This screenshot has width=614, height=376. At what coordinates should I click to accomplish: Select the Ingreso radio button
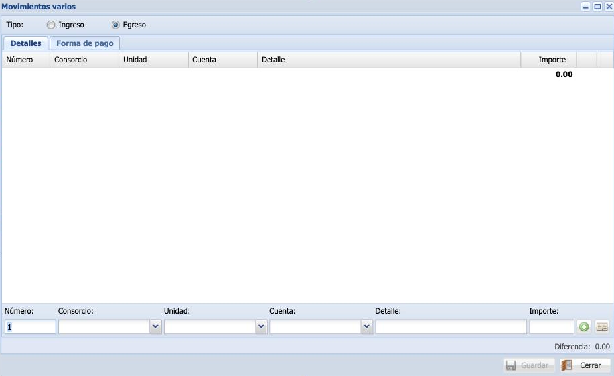pyautogui.click(x=51, y=25)
